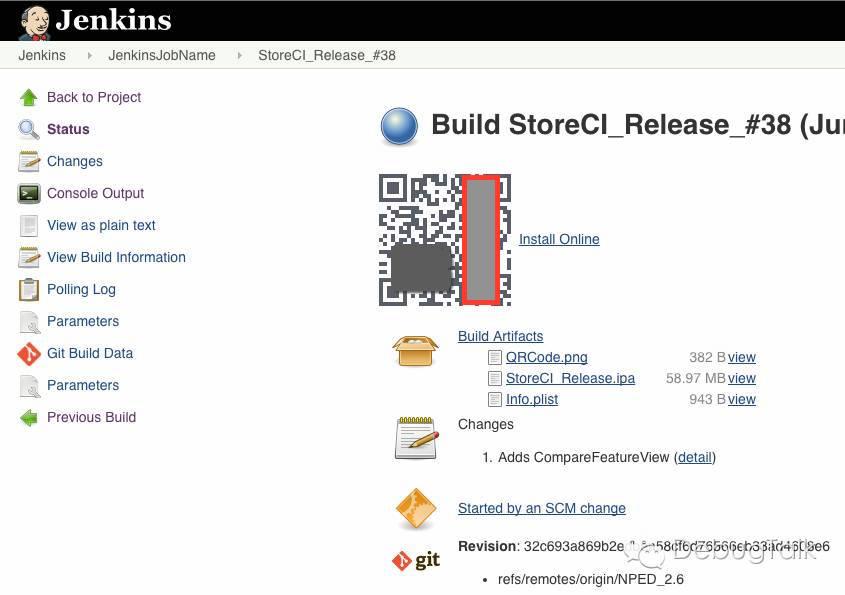Click the Back to Project green arrow icon
This screenshot has height=595, width=845.
tap(28, 97)
